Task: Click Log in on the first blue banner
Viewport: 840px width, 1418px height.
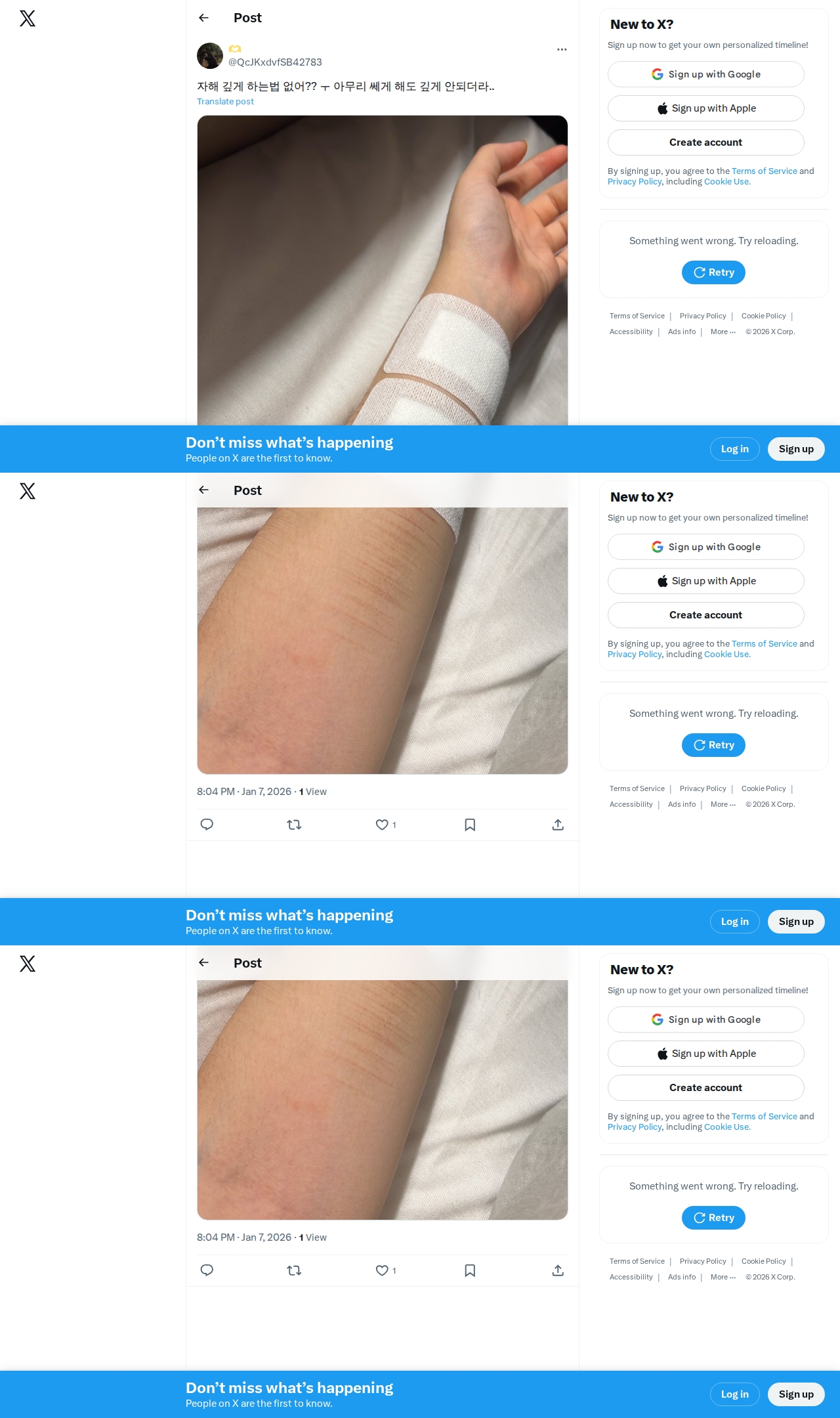Action: coord(735,449)
